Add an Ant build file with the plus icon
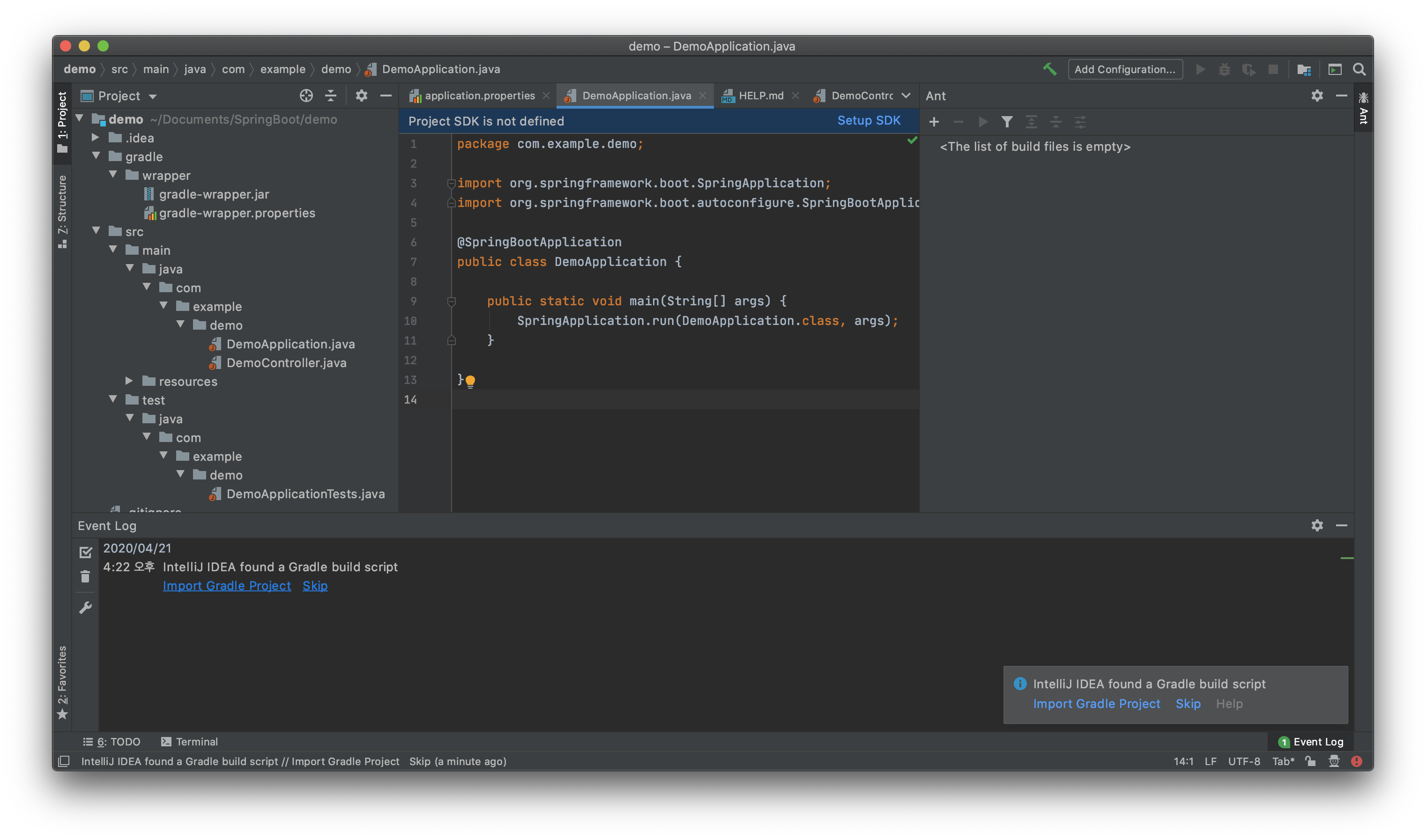1426x840 pixels. (934, 122)
